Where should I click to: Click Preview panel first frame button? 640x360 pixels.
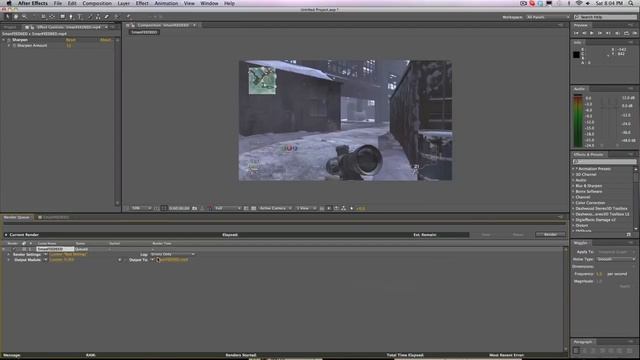pos(576,33)
